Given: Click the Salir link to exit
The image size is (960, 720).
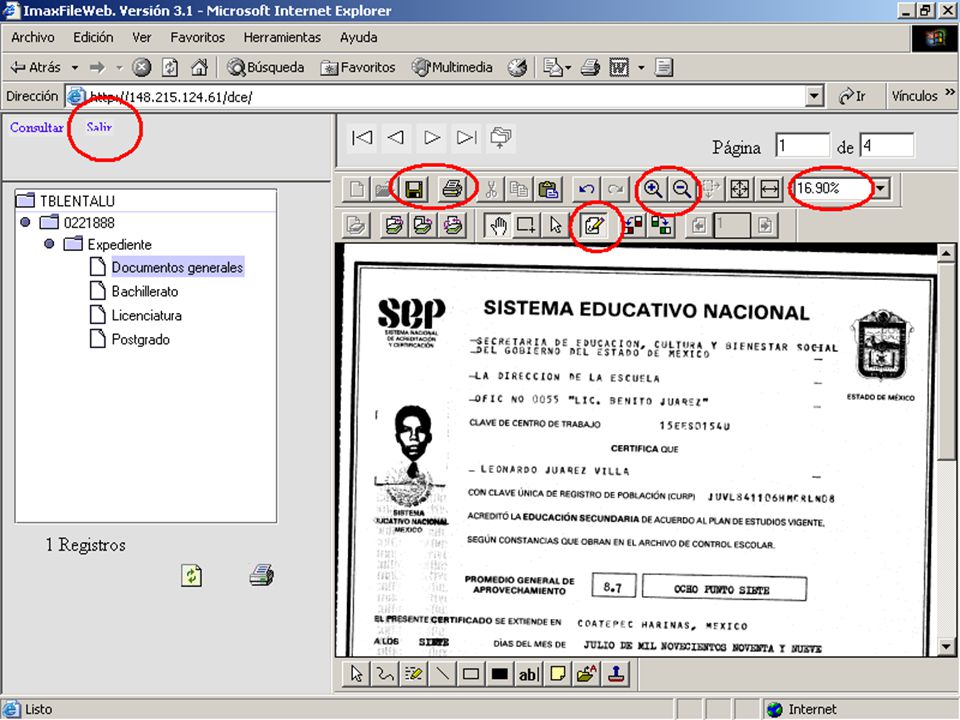Looking at the screenshot, I should pyautogui.click(x=99, y=127).
